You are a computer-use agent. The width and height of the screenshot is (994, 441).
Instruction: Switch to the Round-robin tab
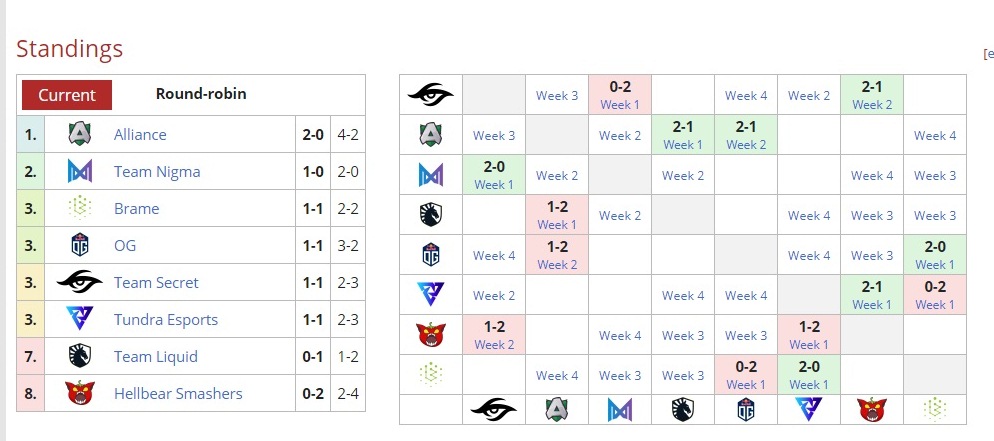(201, 94)
